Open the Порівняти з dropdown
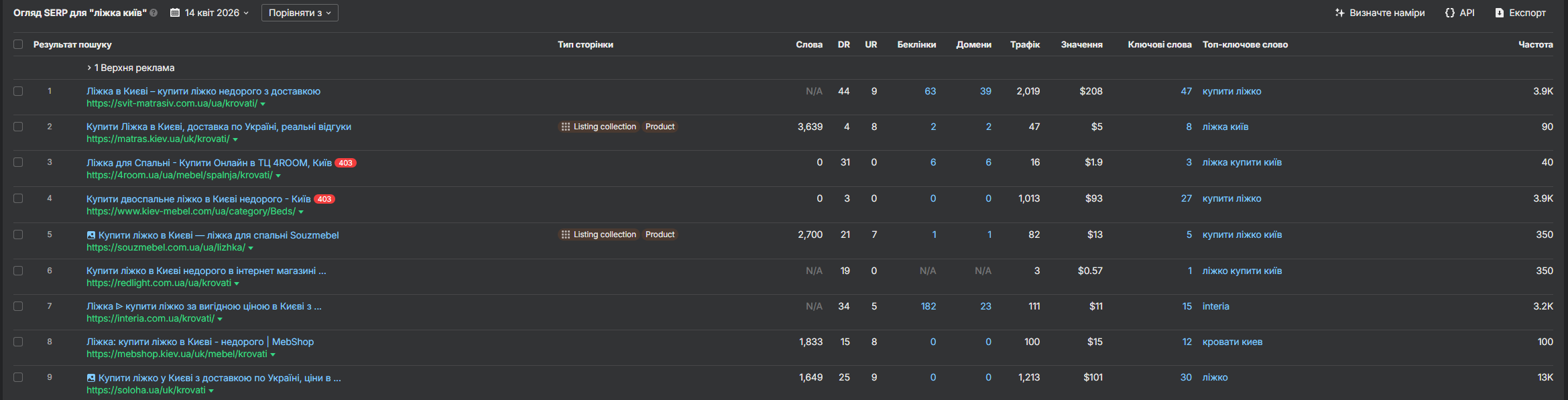This screenshot has width=1568, height=400. click(300, 13)
